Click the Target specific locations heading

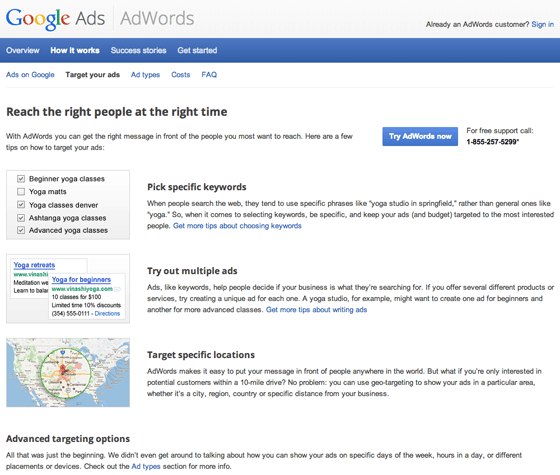pyautogui.click(x=201, y=355)
